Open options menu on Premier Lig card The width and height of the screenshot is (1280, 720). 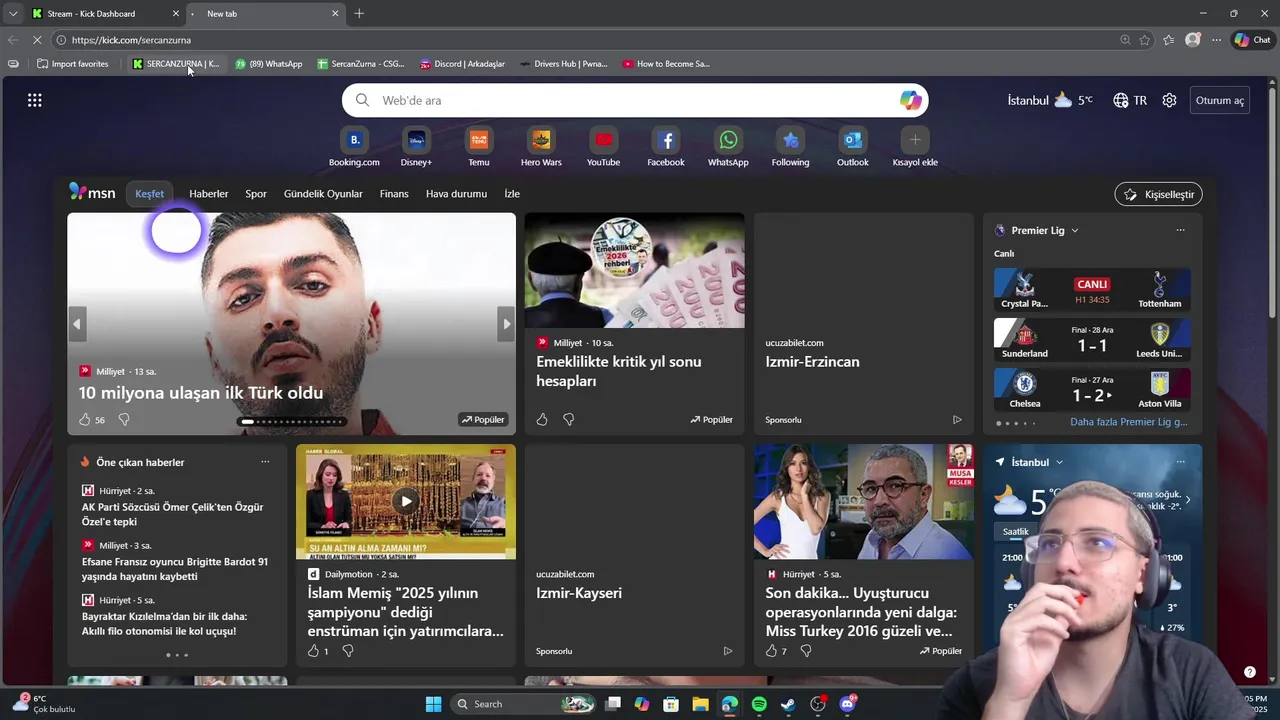pyautogui.click(x=1180, y=230)
